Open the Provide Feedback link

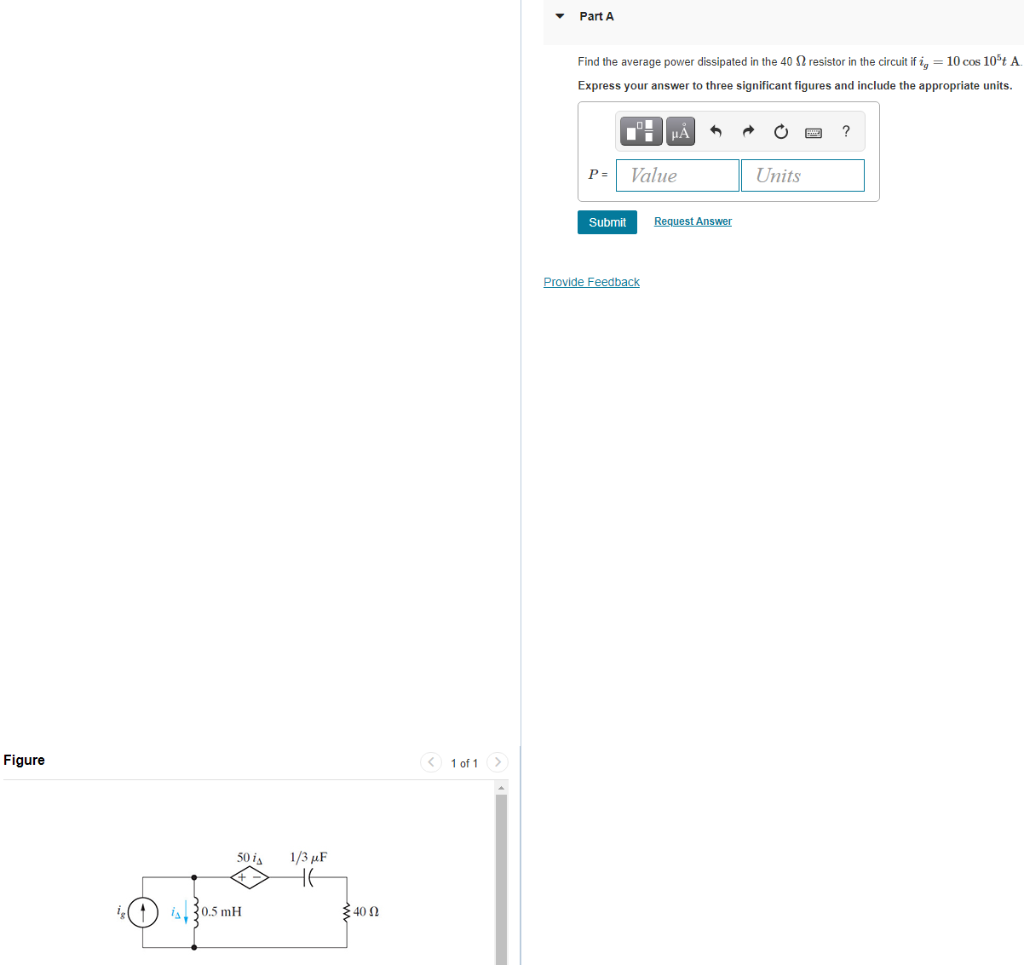click(x=591, y=281)
